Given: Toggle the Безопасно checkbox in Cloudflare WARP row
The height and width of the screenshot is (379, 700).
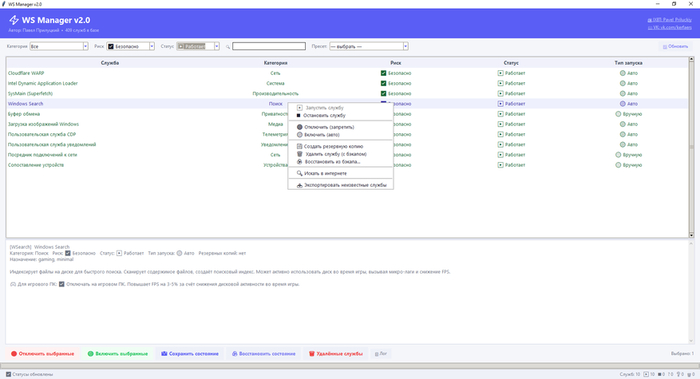Looking at the screenshot, I should [x=383, y=73].
